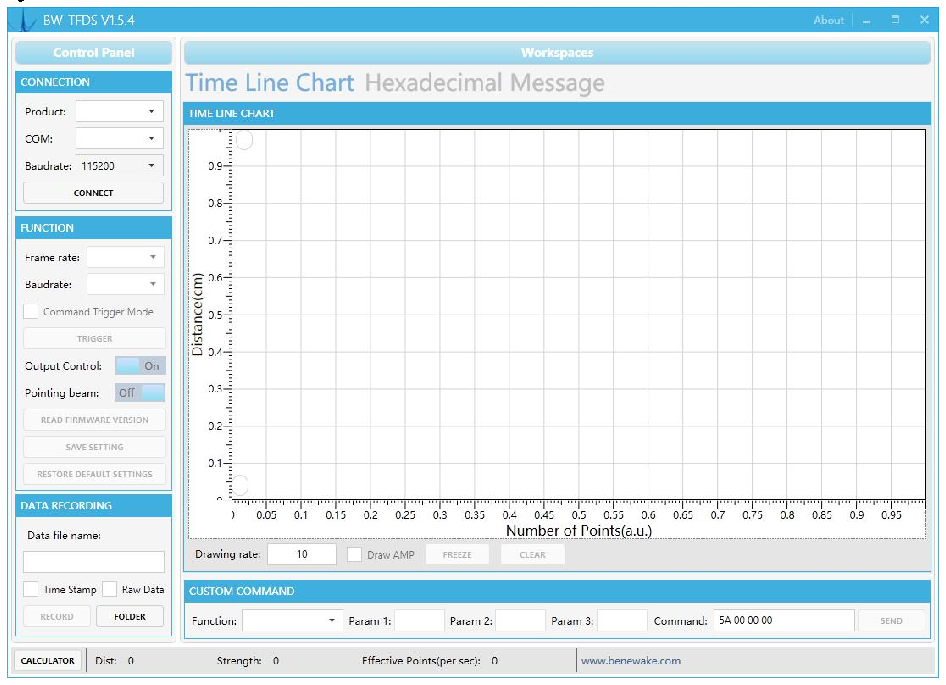The image size is (946, 685).
Task: Enable the Draw AMP checkbox
Action: tap(354, 555)
